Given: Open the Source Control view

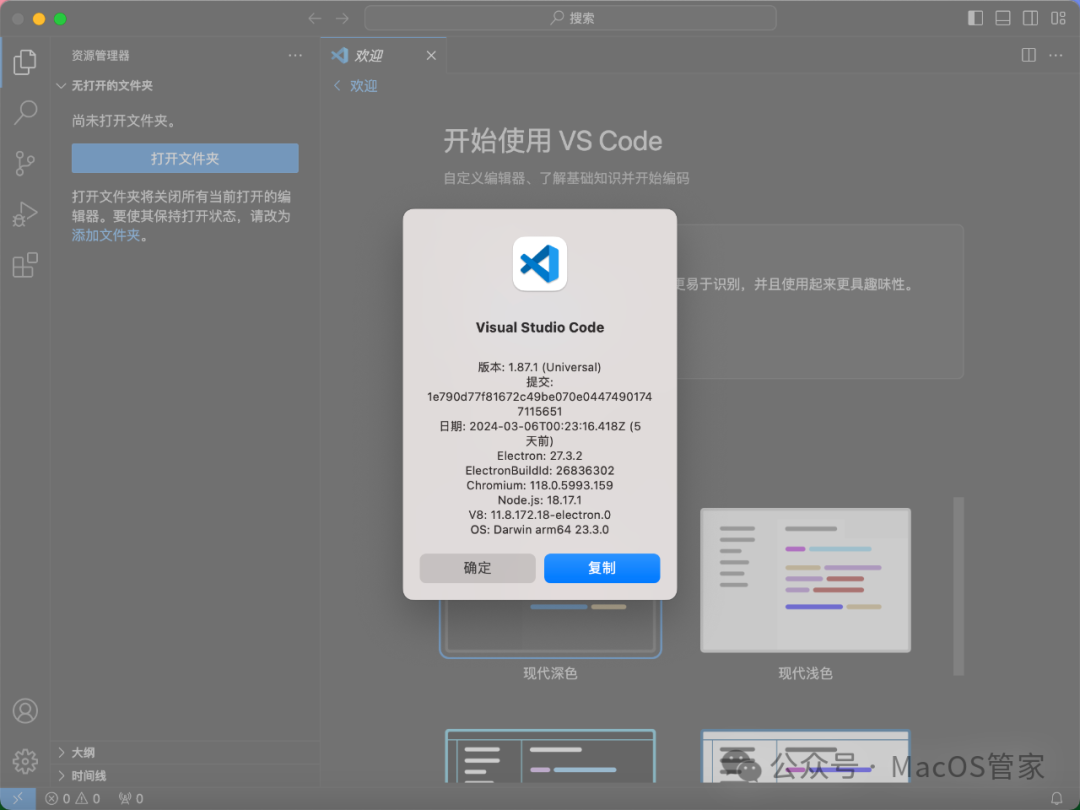Looking at the screenshot, I should click(25, 163).
